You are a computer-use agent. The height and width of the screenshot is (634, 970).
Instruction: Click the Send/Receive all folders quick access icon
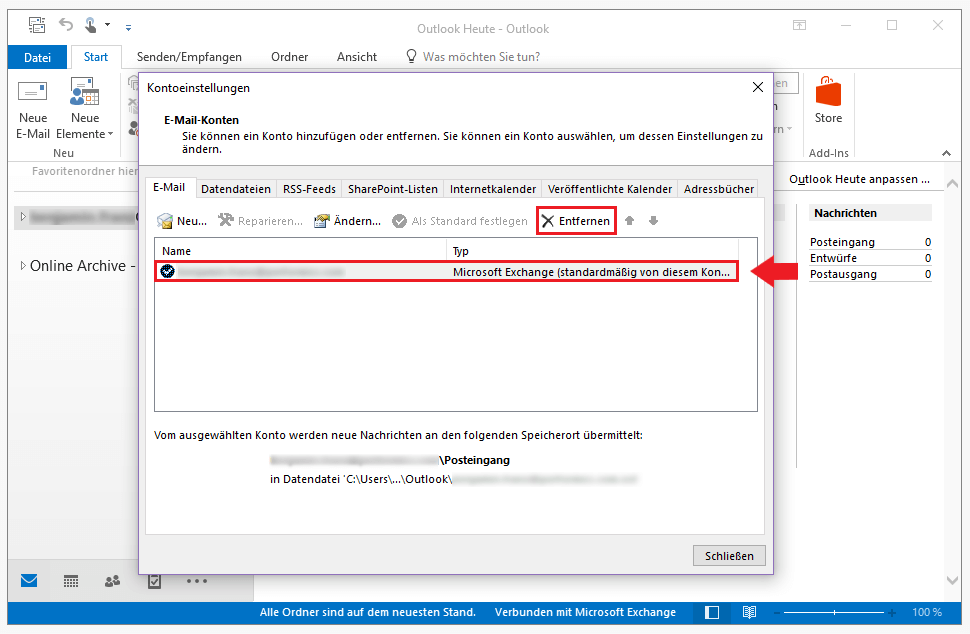click(37, 25)
